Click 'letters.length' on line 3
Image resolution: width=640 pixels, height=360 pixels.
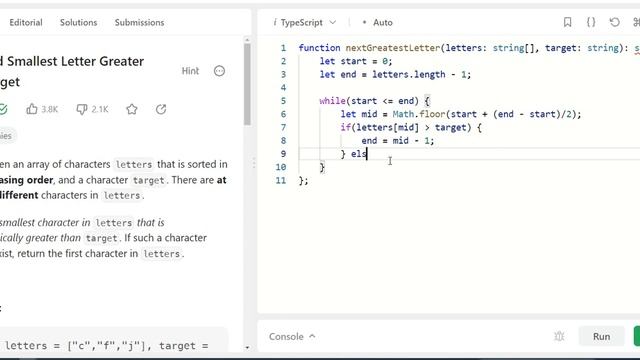coord(409,75)
